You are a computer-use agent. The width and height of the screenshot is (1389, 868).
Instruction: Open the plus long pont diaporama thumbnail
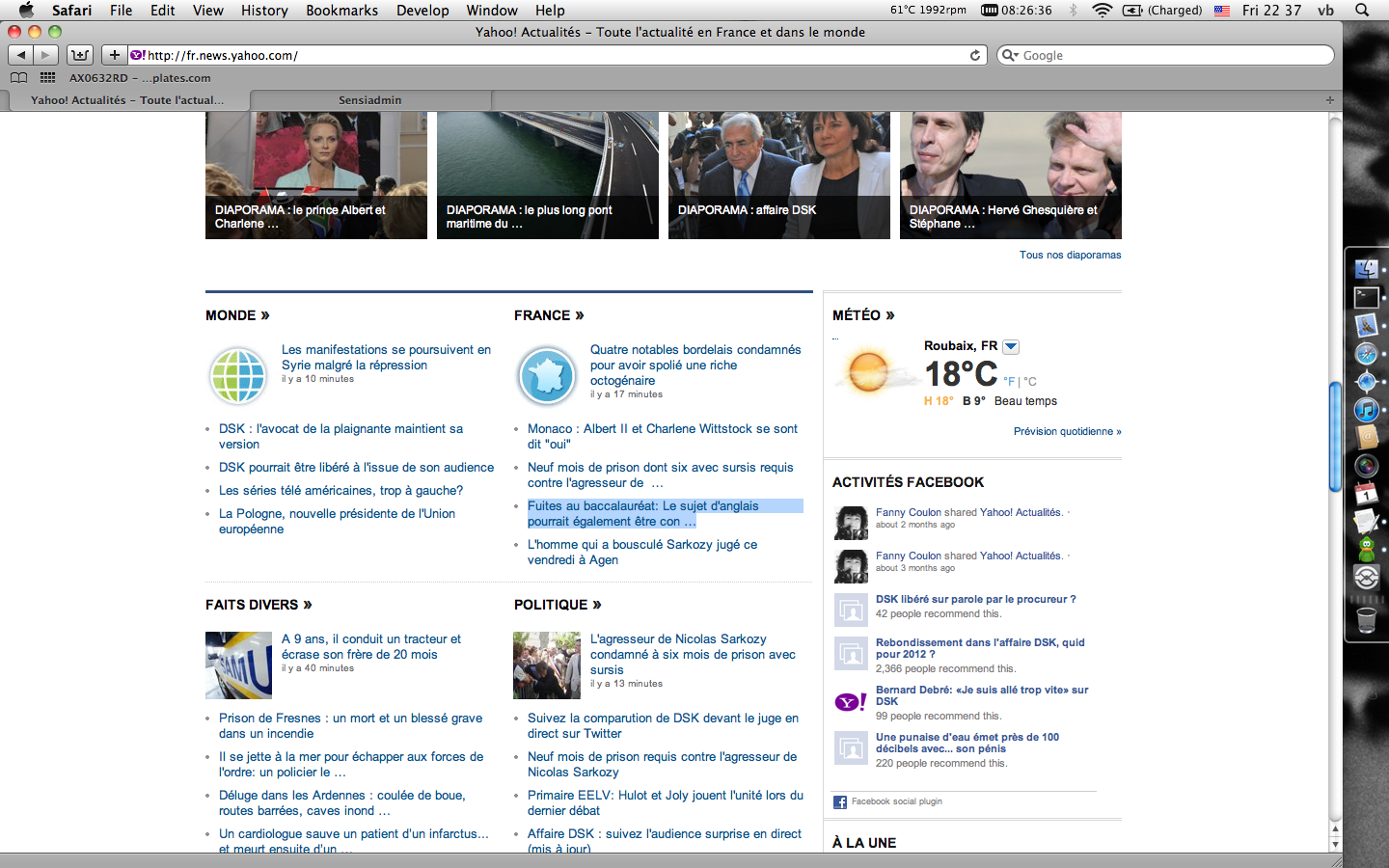(548, 176)
